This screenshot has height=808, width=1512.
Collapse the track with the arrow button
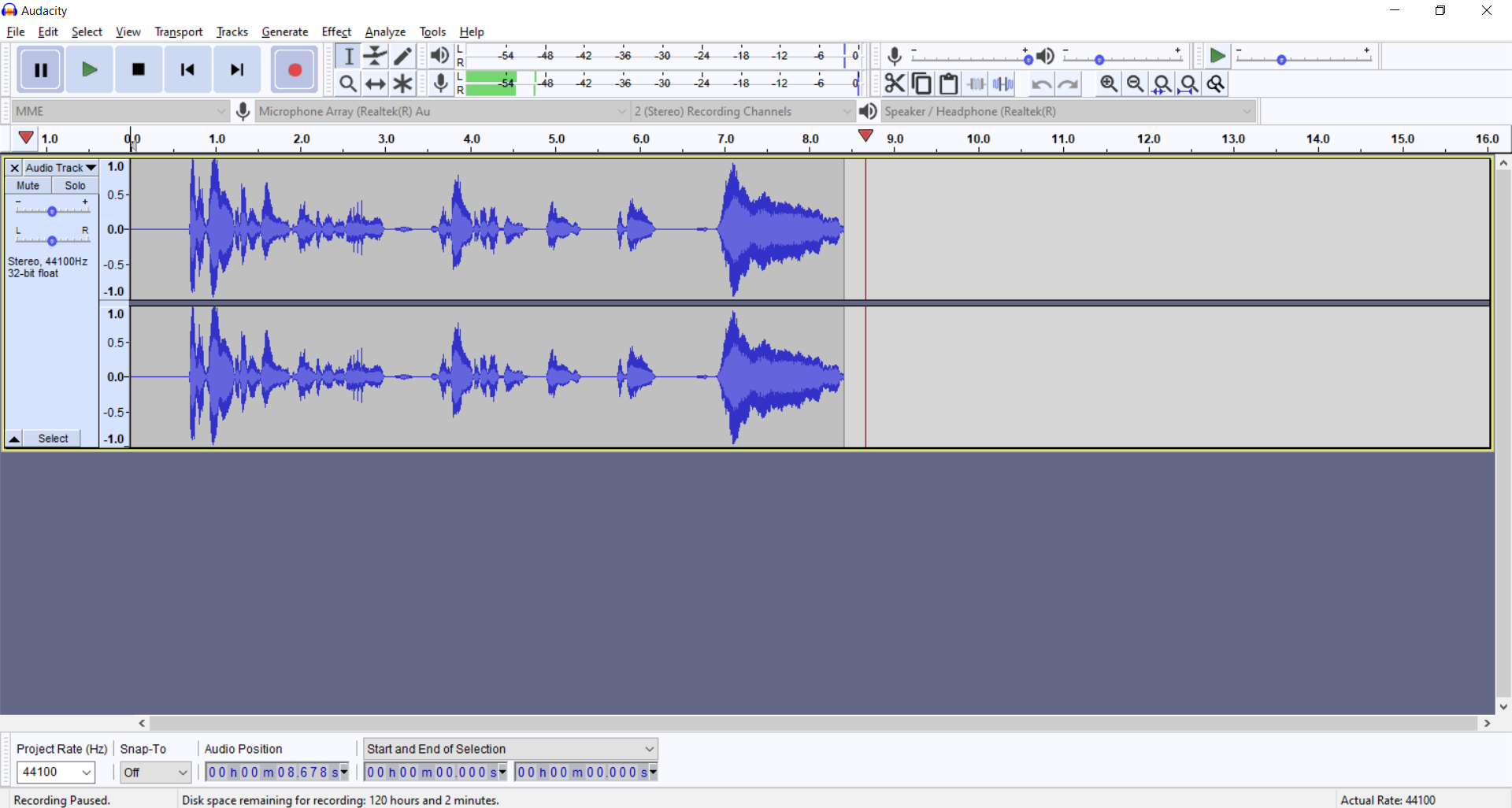[13, 439]
